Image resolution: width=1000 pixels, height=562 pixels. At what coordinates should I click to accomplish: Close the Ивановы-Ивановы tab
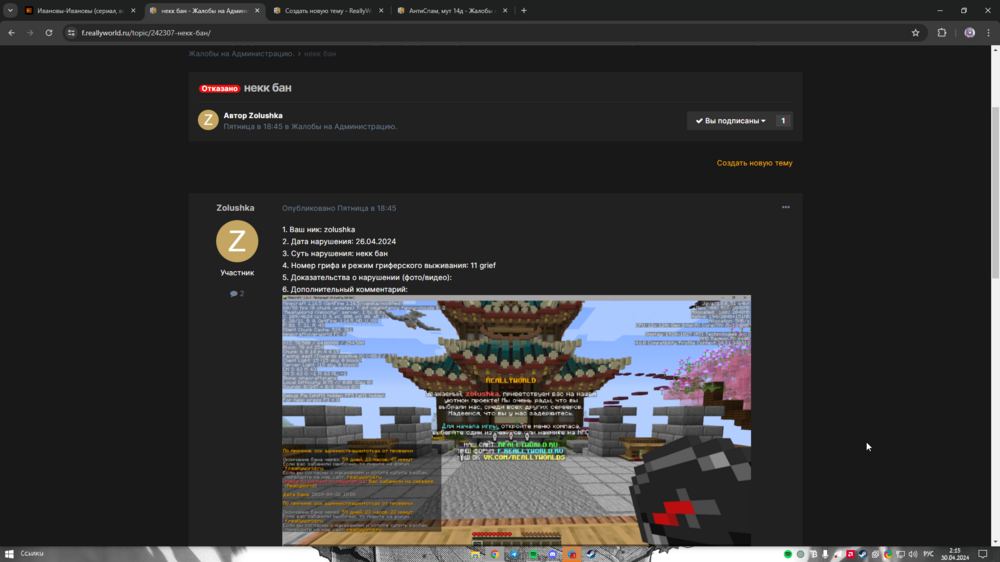[x=133, y=11]
